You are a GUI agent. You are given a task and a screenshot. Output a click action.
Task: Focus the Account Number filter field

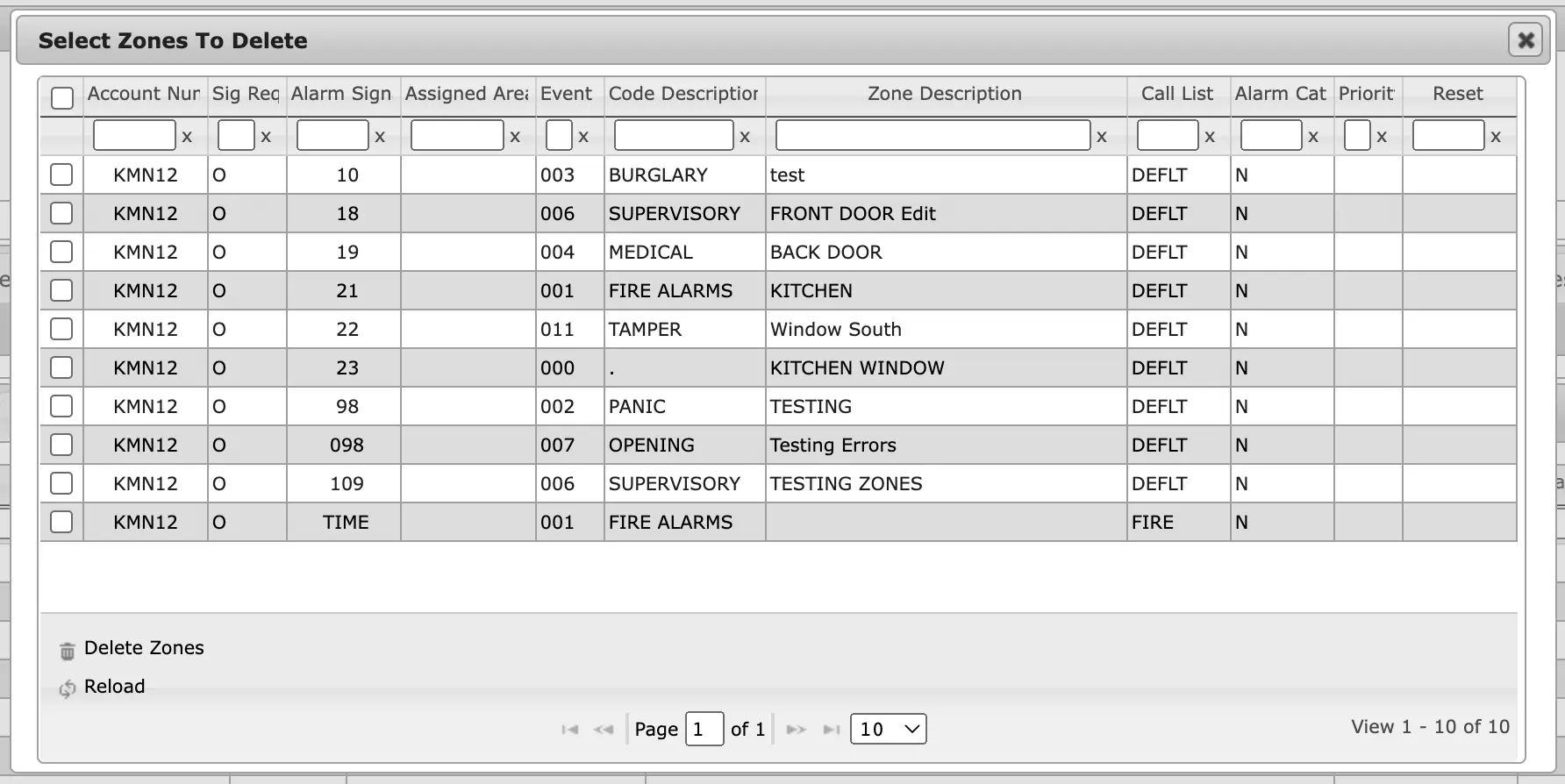pyautogui.click(x=134, y=136)
